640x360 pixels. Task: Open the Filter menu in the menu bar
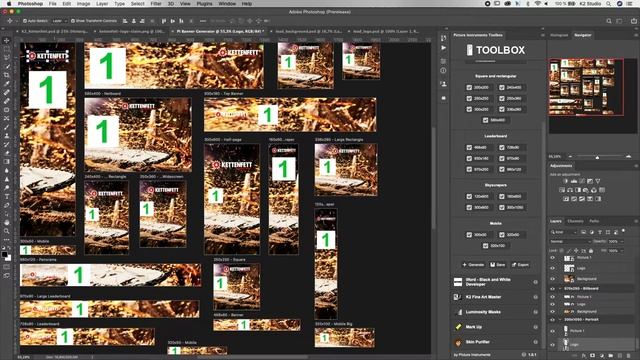point(156,4)
